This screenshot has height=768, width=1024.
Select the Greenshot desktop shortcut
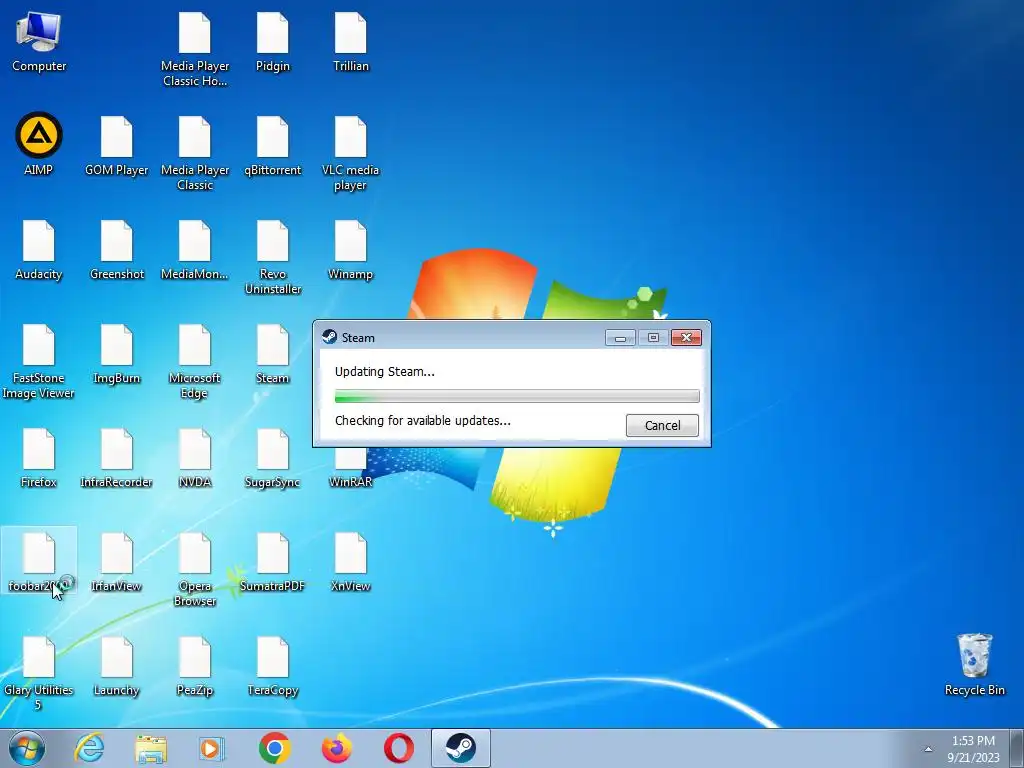click(117, 251)
